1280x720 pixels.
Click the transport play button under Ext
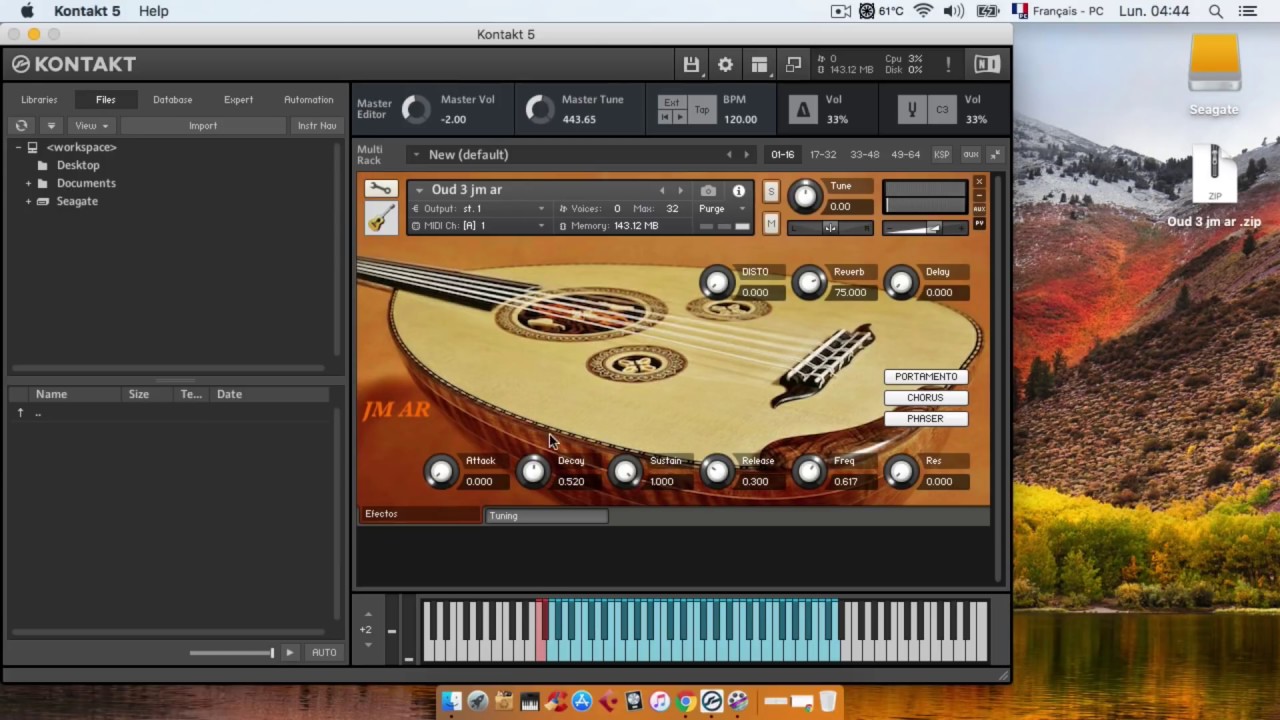point(680,117)
